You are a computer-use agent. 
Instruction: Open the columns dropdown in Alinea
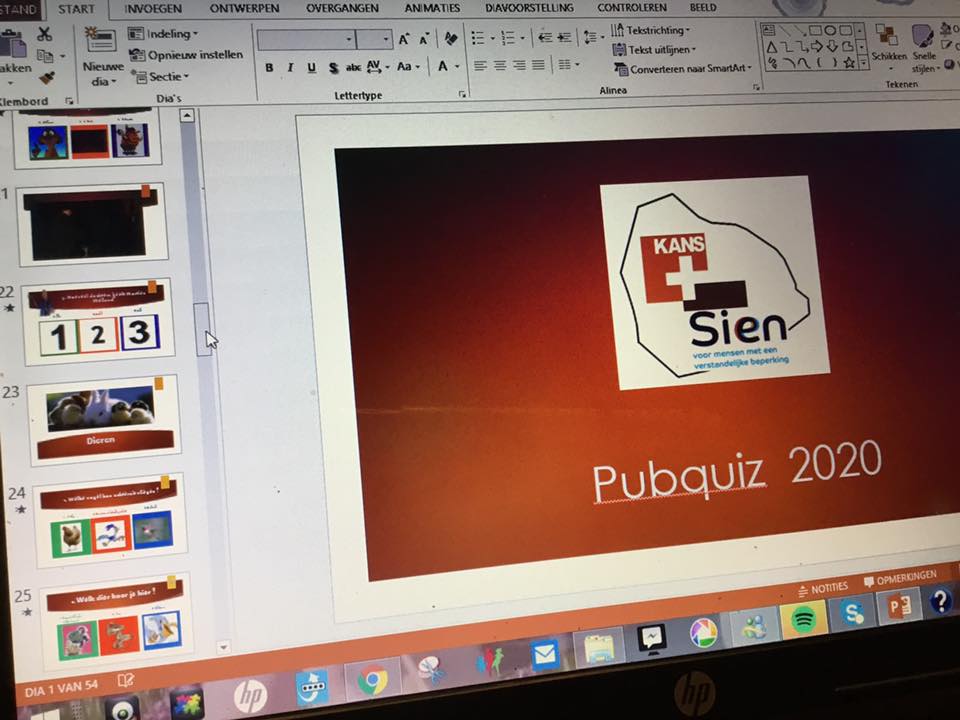(x=569, y=64)
